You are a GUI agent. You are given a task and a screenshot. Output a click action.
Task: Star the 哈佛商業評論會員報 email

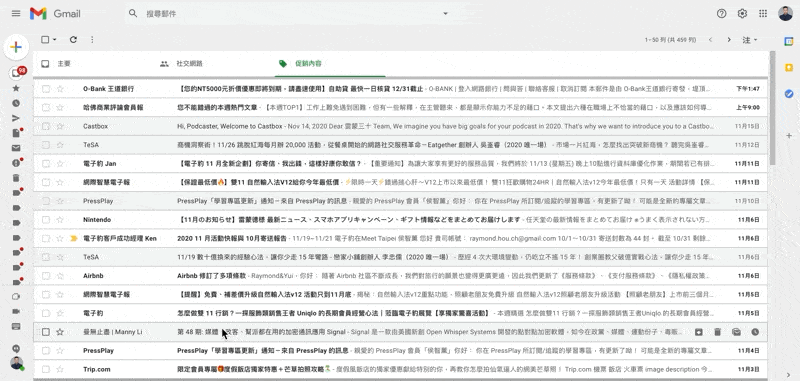[x=60, y=108]
